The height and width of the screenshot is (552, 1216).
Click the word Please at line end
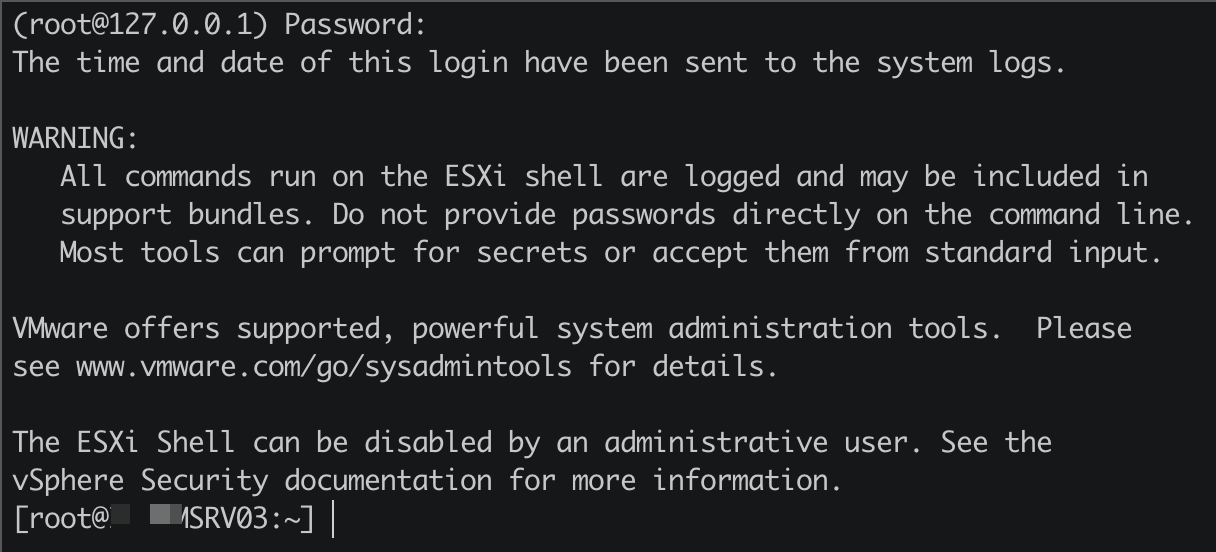coord(1084,328)
